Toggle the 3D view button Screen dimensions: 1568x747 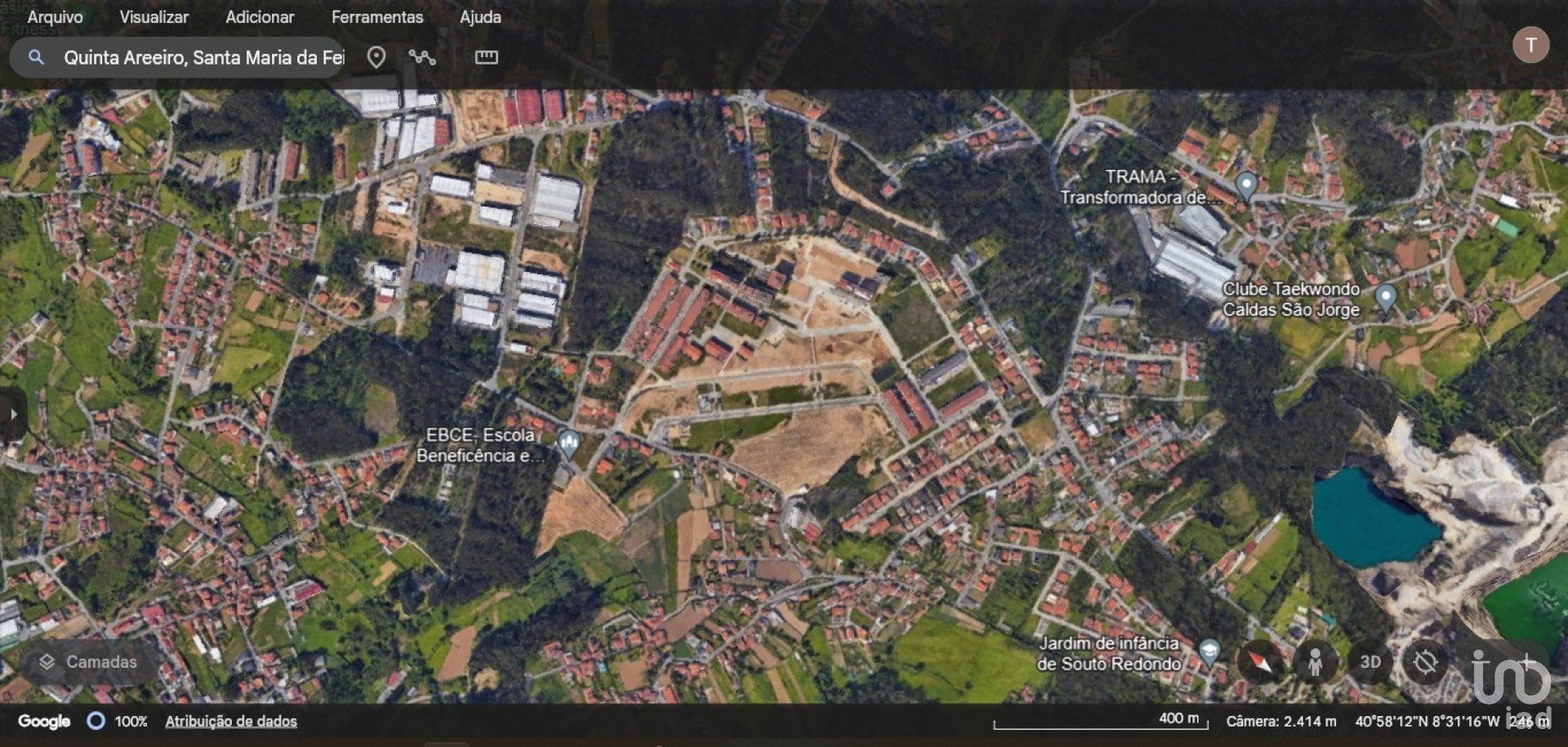(x=1370, y=661)
